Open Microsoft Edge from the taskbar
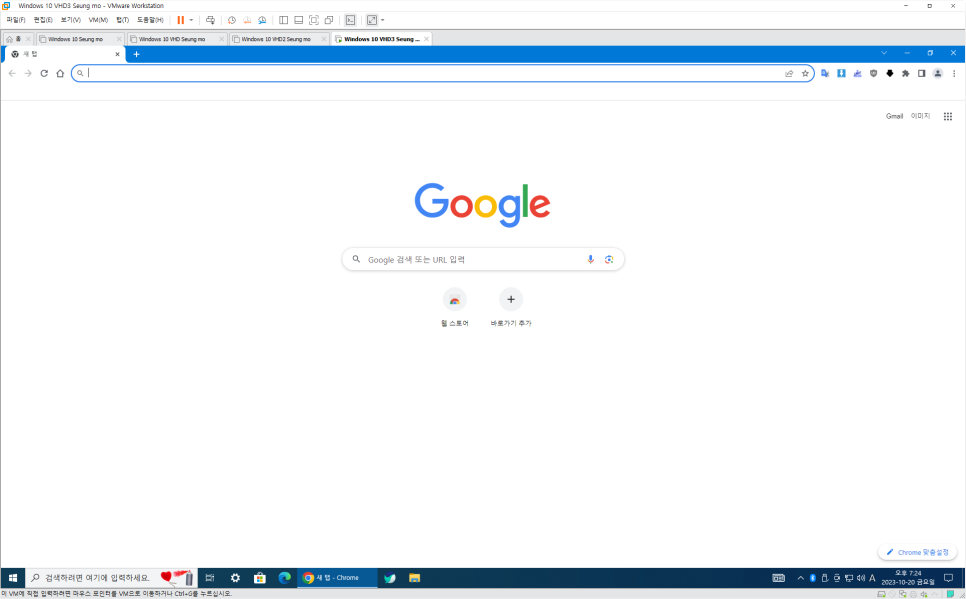This screenshot has width=966, height=599. pos(284,577)
